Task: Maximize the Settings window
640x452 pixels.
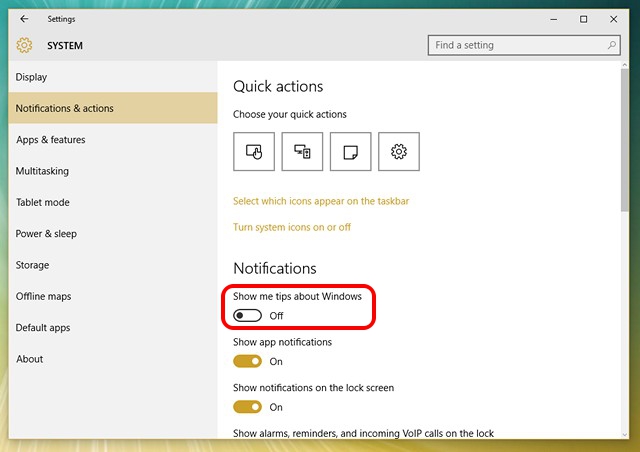Action: 583,19
